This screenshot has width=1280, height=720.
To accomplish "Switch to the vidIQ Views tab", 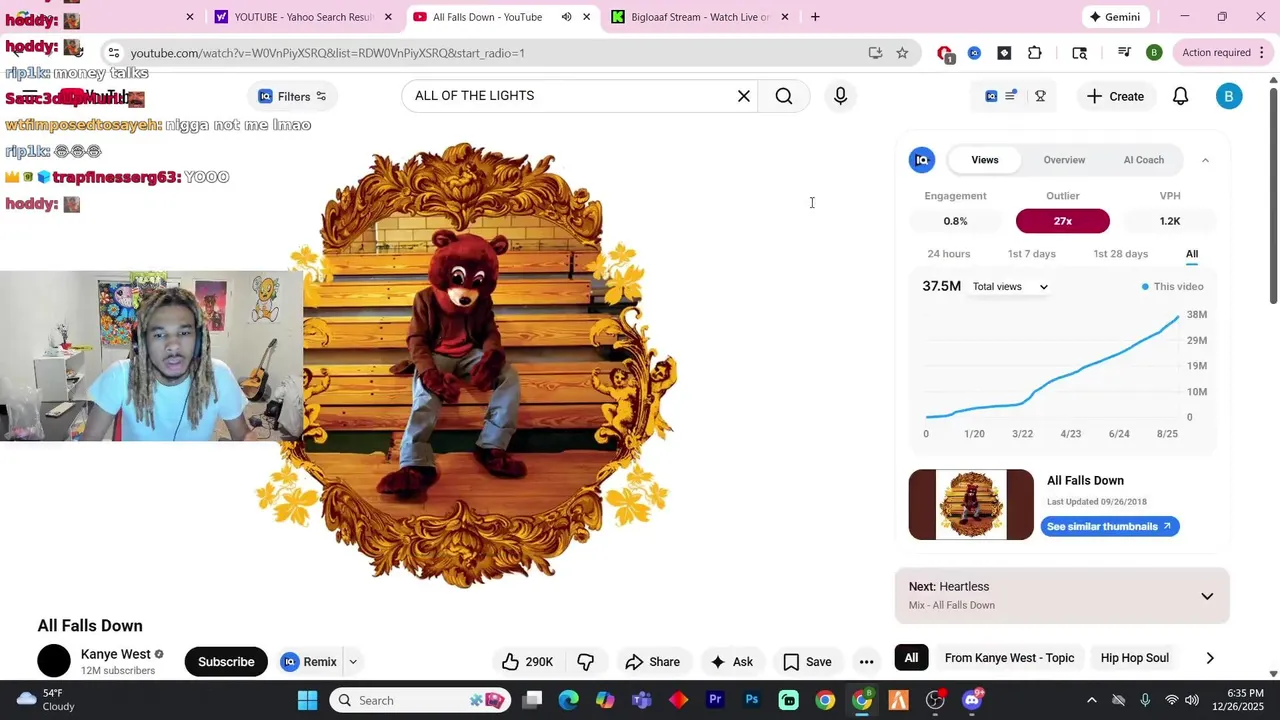I will click(985, 160).
